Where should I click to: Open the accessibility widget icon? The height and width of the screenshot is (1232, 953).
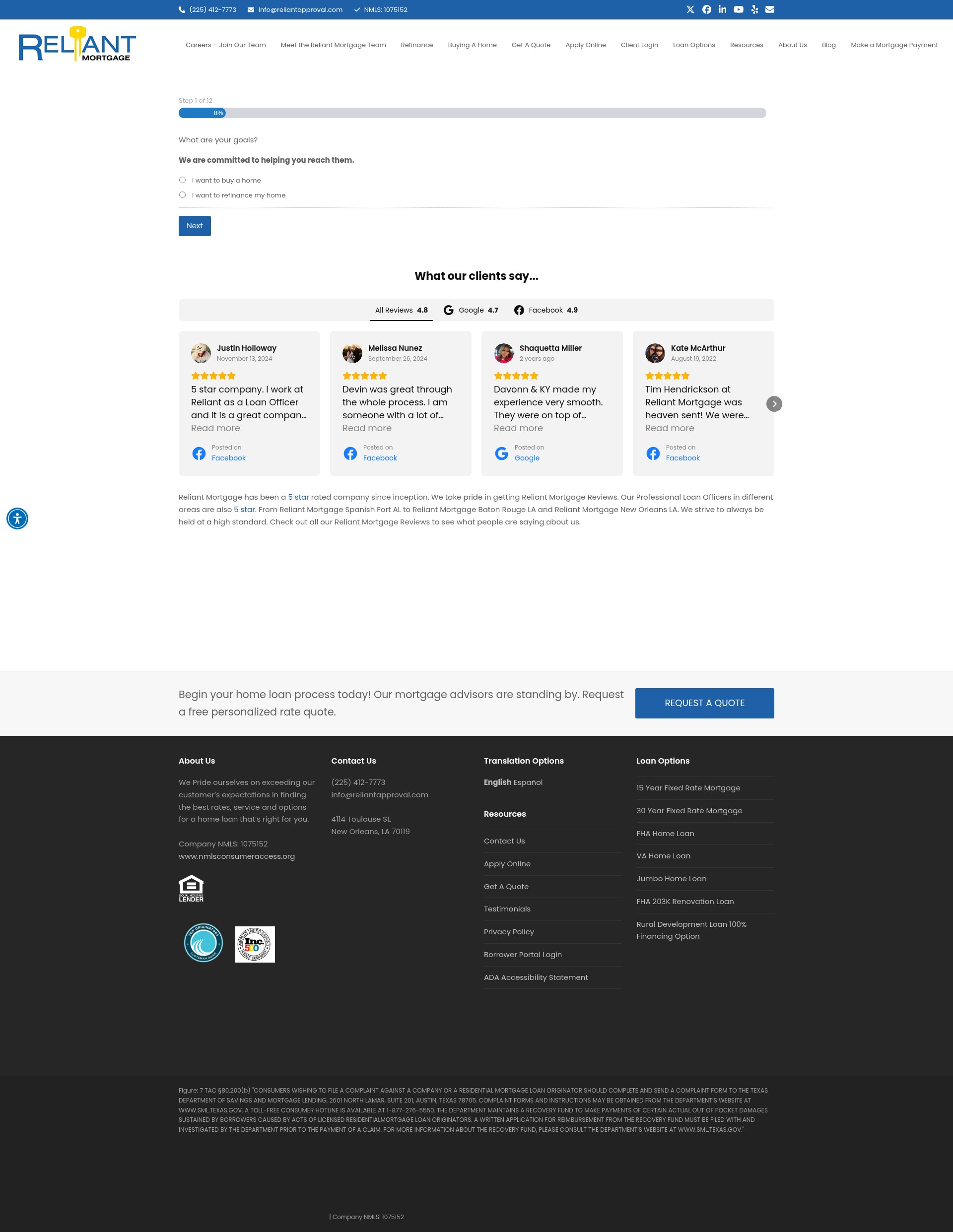(17, 519)
